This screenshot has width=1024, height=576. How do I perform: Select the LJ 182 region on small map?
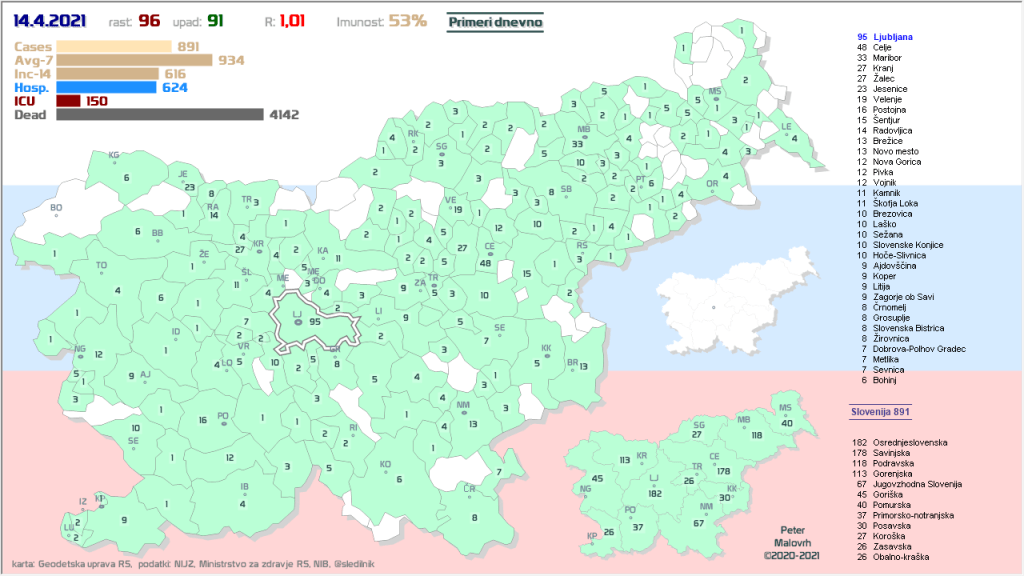point(655,487)
